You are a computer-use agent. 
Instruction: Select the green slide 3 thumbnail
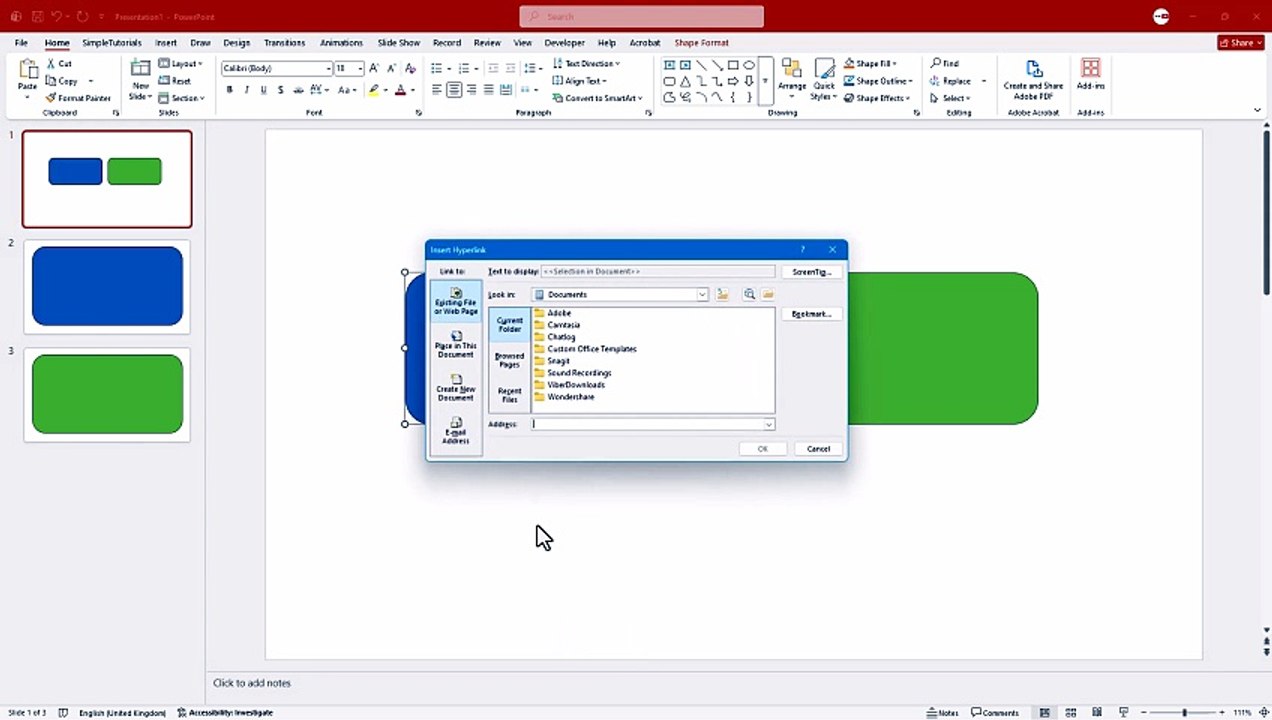pyautogui.click(x=107, y=394)
